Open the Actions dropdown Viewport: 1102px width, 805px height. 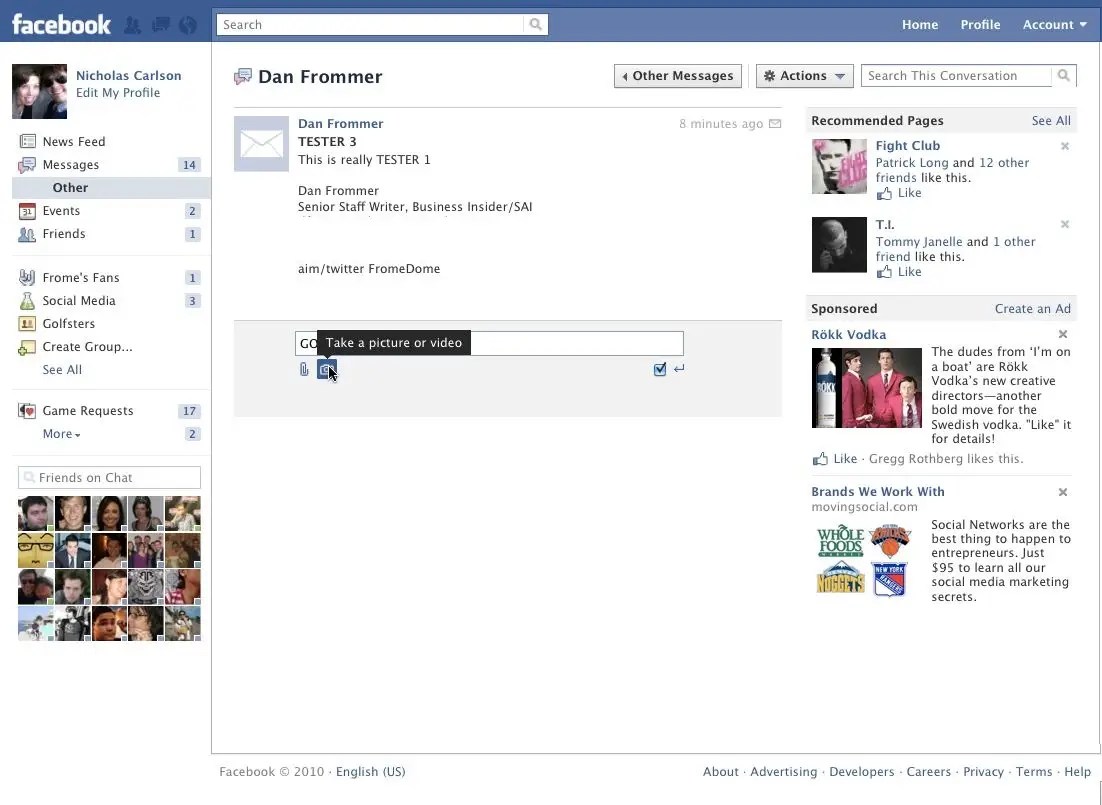click(x=804, y=75)
